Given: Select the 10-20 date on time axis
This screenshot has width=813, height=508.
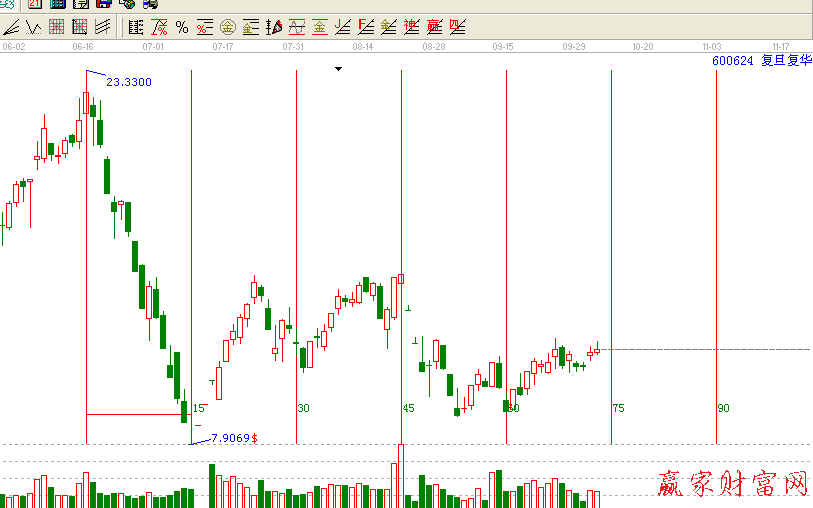Looking at the screenshot, I should (642, 47).
